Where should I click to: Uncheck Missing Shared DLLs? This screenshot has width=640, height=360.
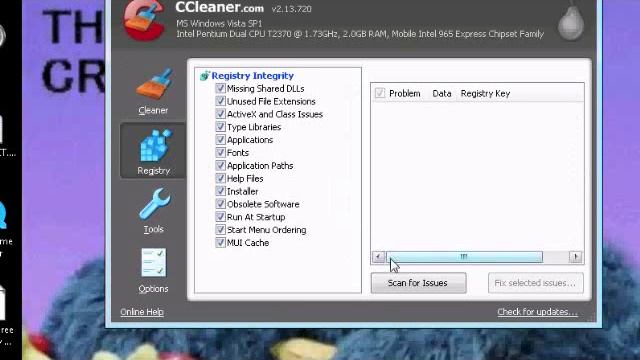coord(220,88)
